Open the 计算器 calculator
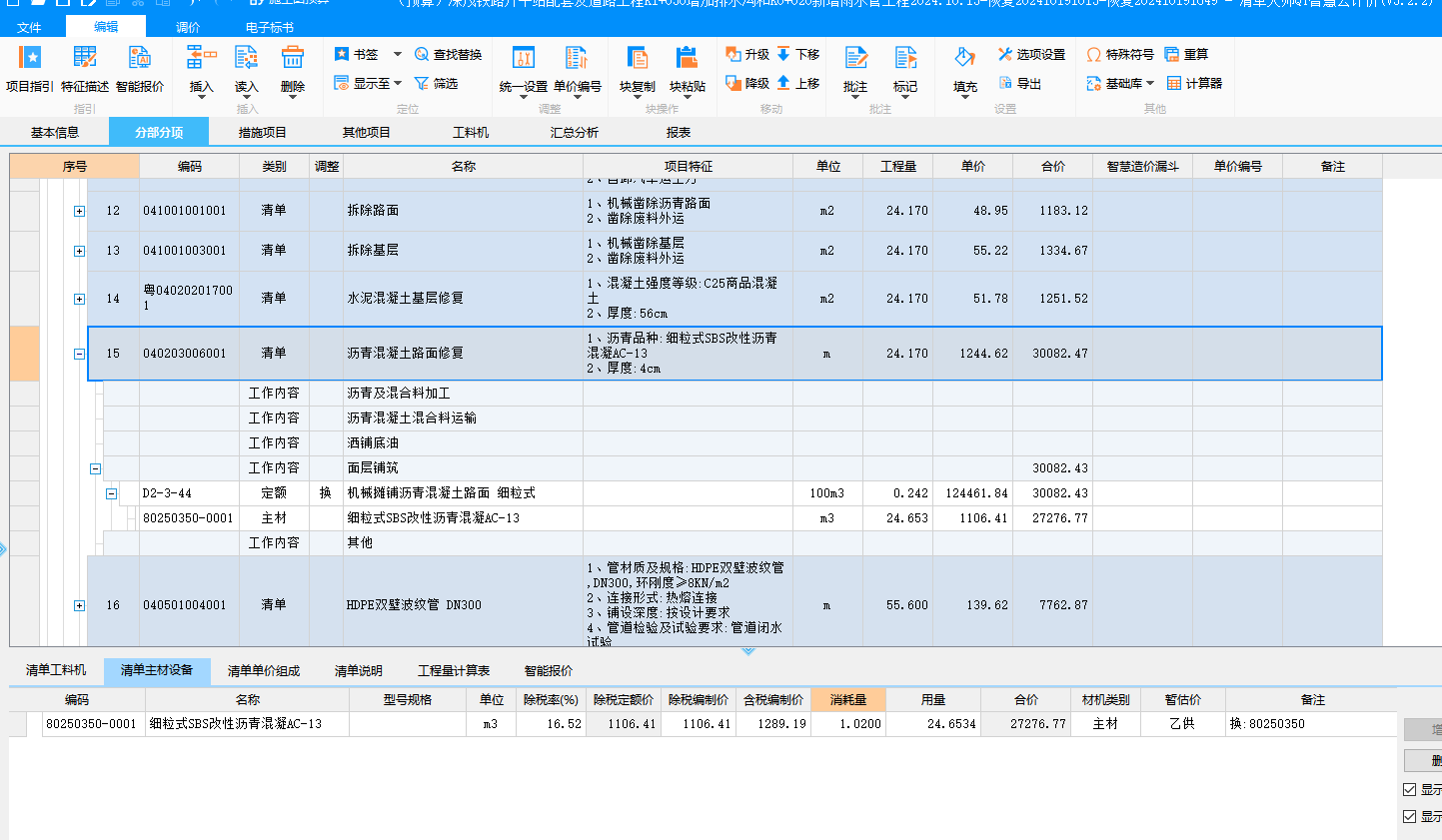This screenshot has height=840, width=1442. pyautogui.click(x=1194, y=83)
